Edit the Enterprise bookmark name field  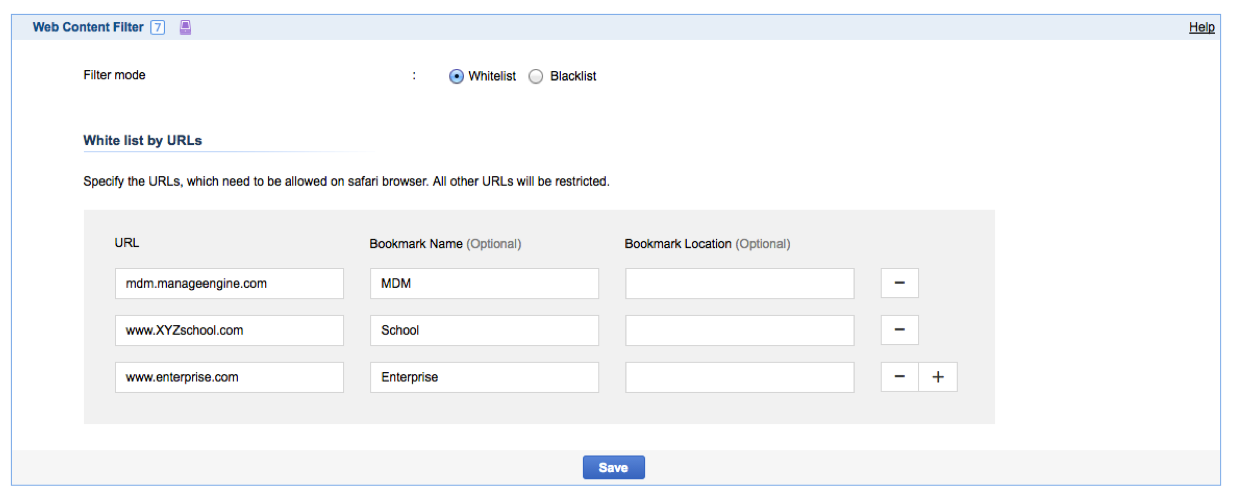click(x=484, y=377)
